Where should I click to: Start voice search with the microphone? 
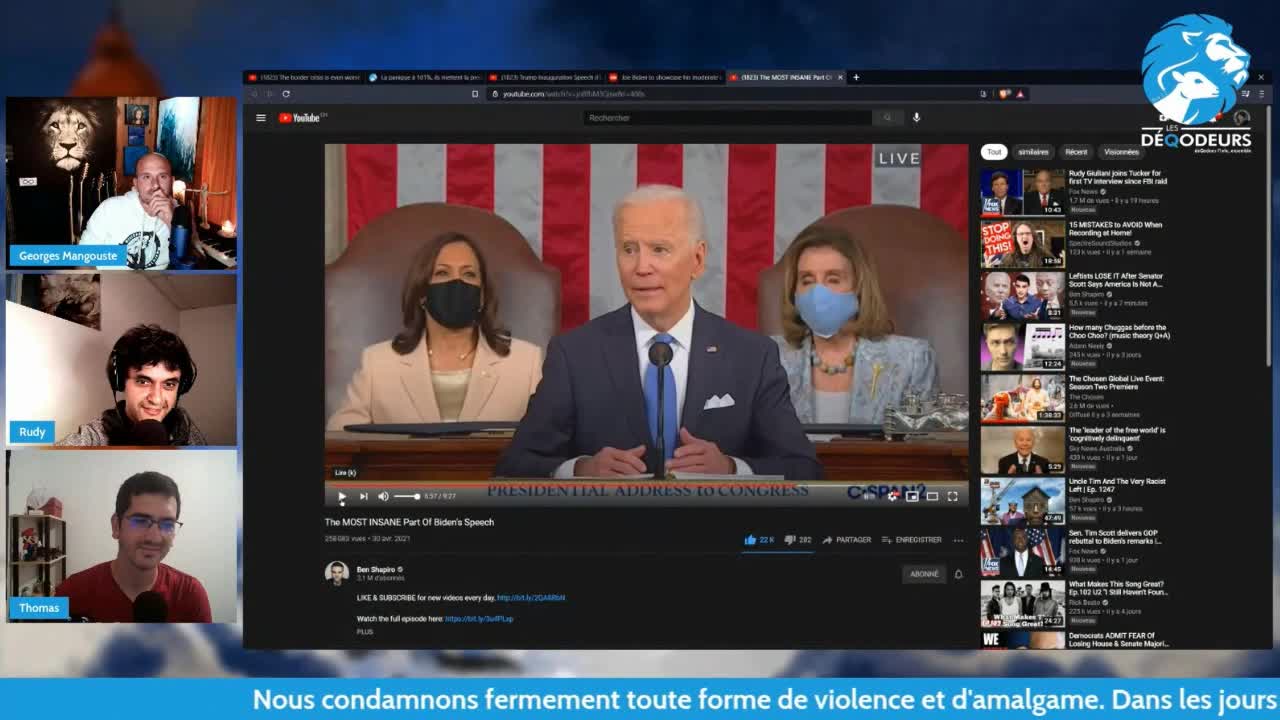point(916,118)
